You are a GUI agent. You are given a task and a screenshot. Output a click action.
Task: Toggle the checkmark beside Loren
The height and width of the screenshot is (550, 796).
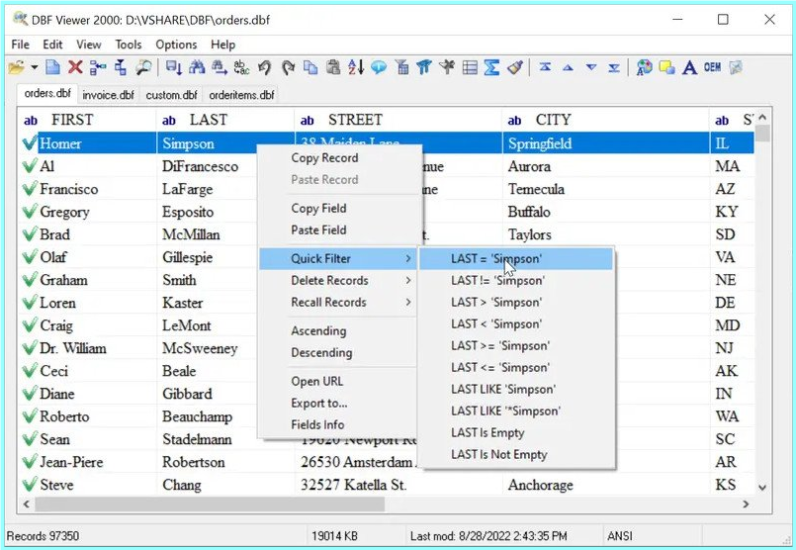click(x=30, y=303)
